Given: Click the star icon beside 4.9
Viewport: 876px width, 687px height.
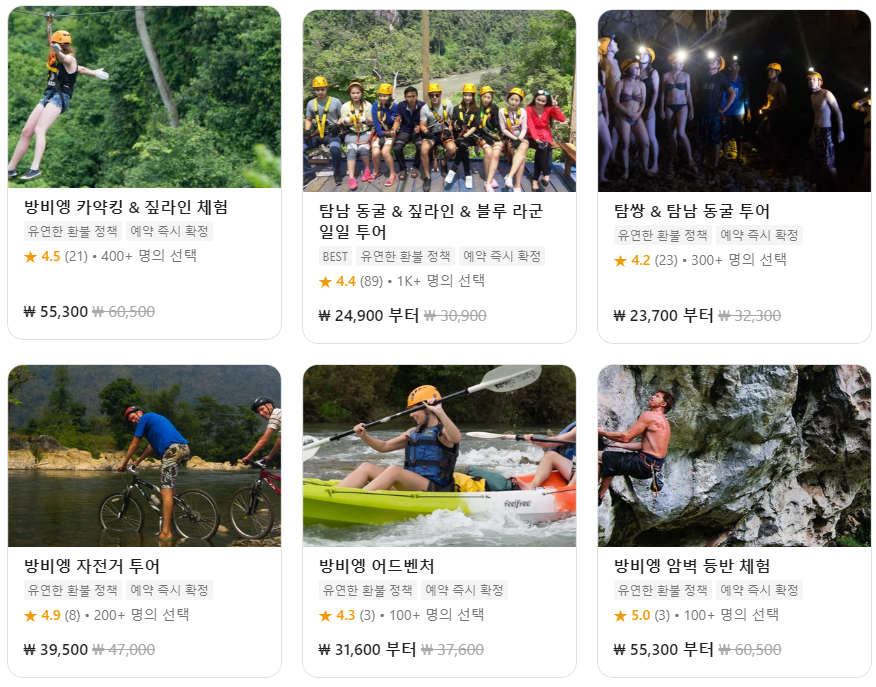Looking at the screenshot, I should (x=30, y=616).
